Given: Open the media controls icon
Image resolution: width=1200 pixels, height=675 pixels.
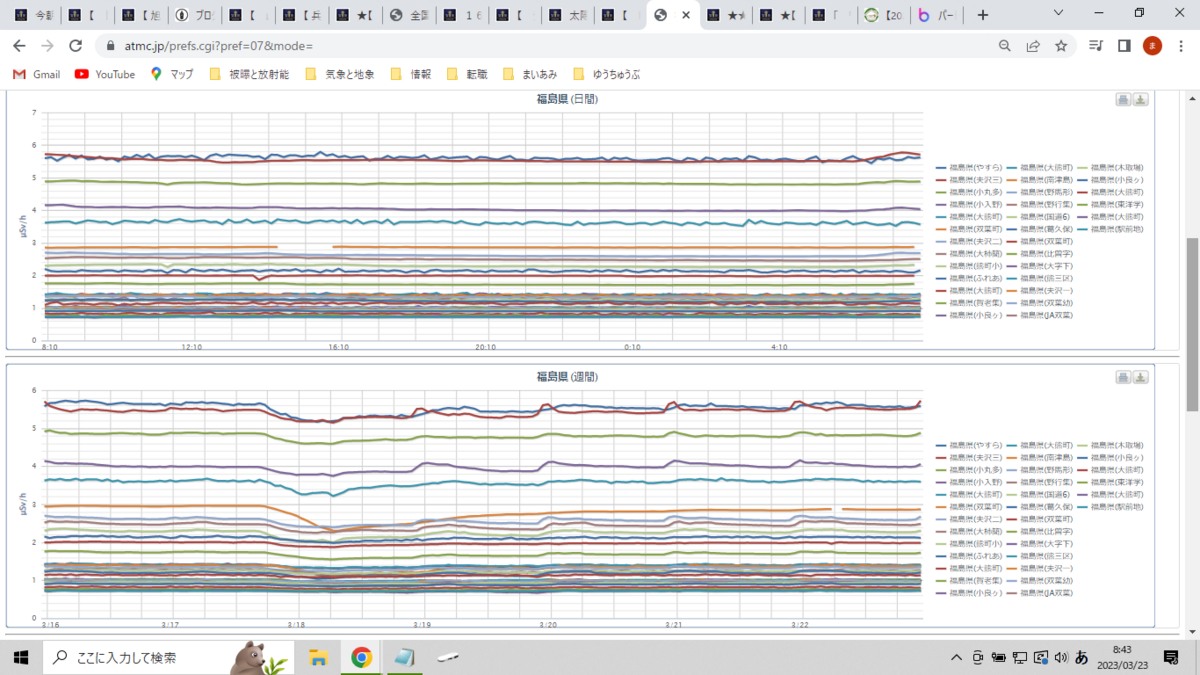Looking at the screenshot, I should point(1096,46).
